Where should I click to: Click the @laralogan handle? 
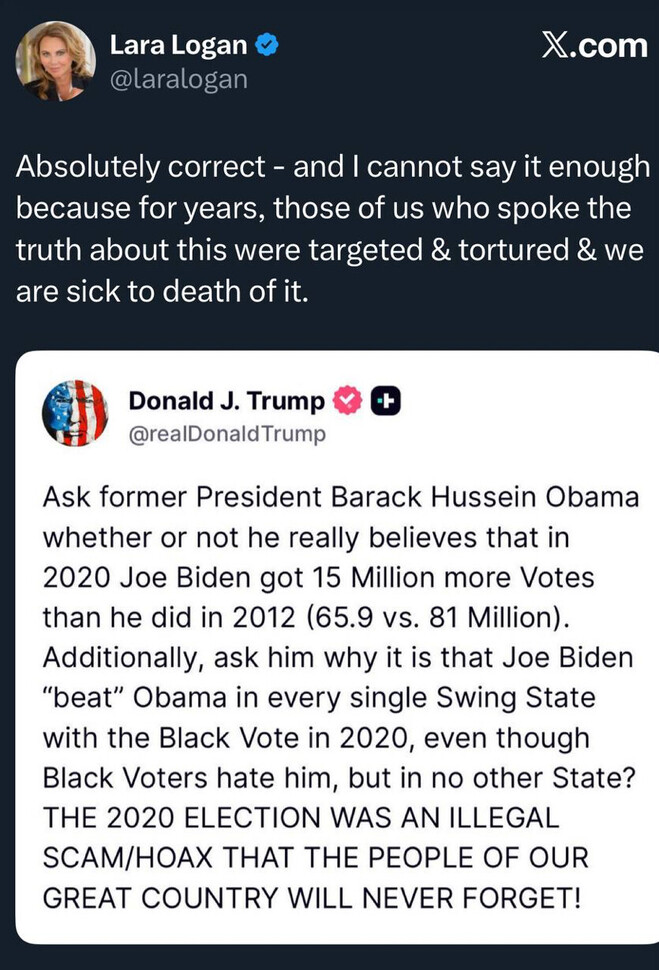(178, 77)
